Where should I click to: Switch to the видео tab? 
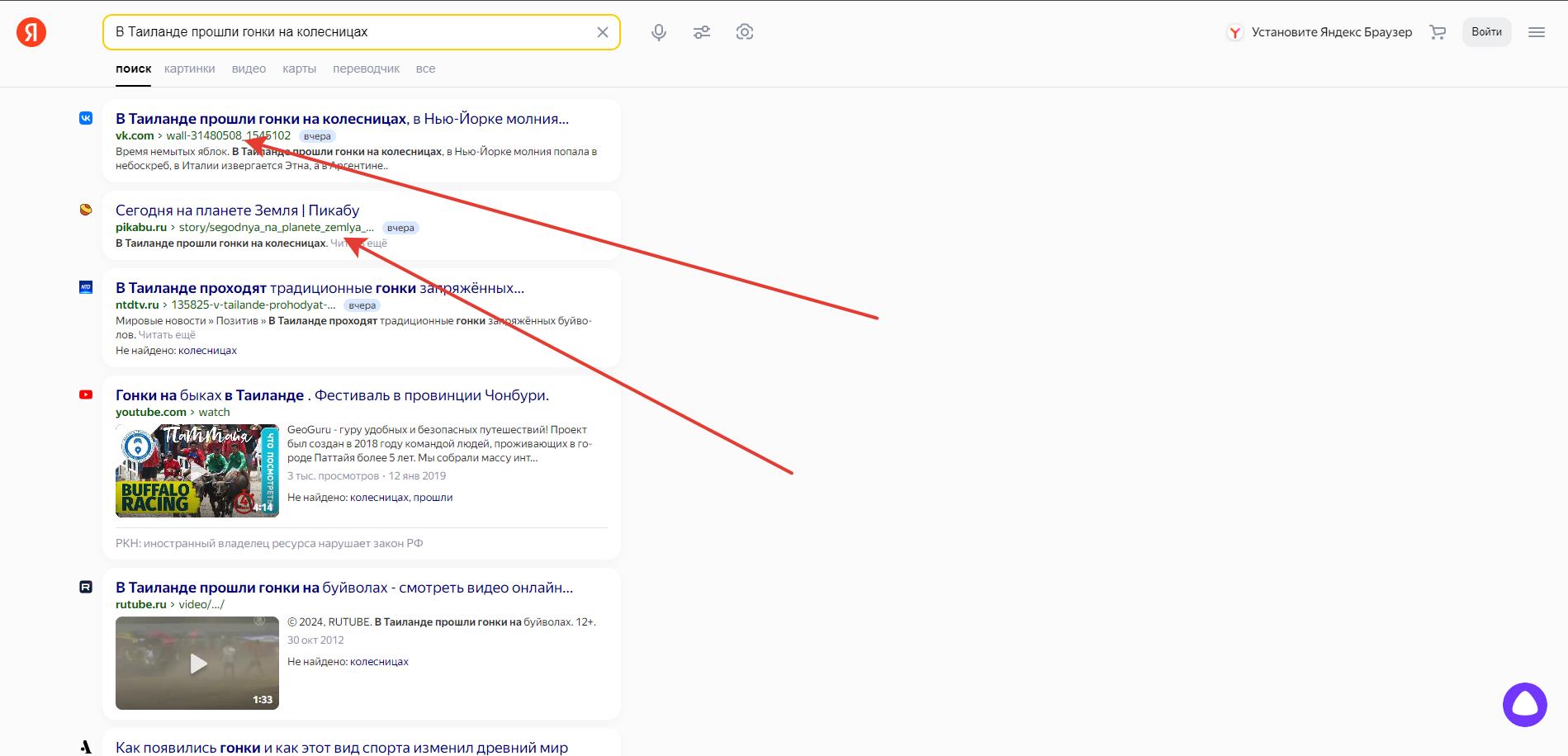[x=249, y=69]
